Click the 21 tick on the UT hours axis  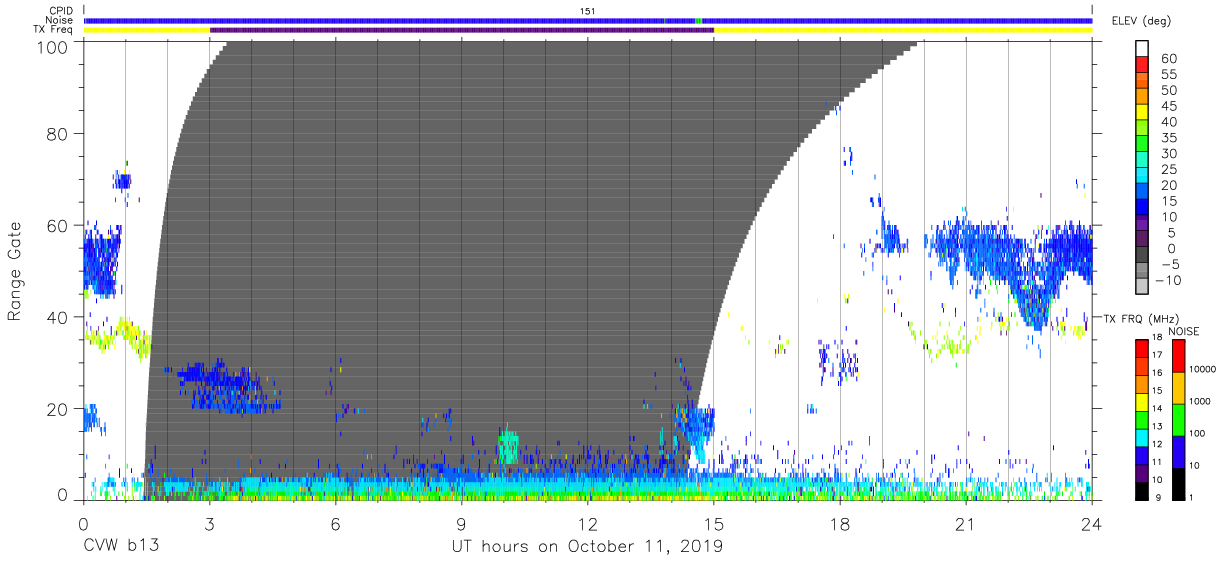[966, 523]
